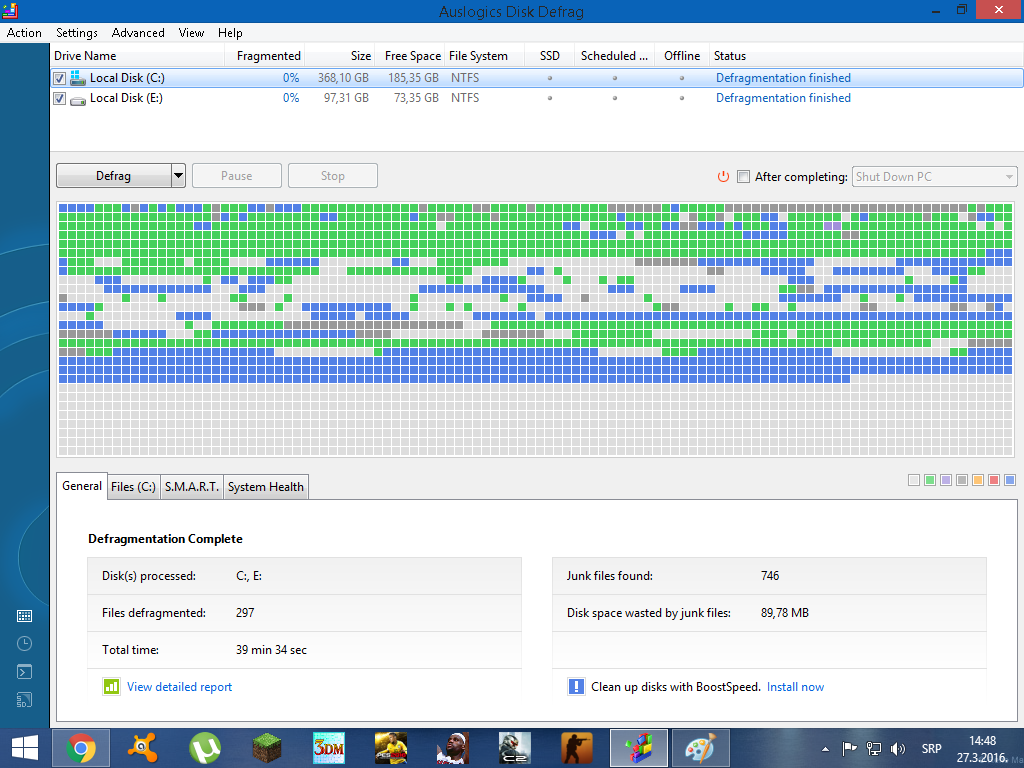
Task: Open the SSD optimization sidebar icon
Action: point(24,700)
